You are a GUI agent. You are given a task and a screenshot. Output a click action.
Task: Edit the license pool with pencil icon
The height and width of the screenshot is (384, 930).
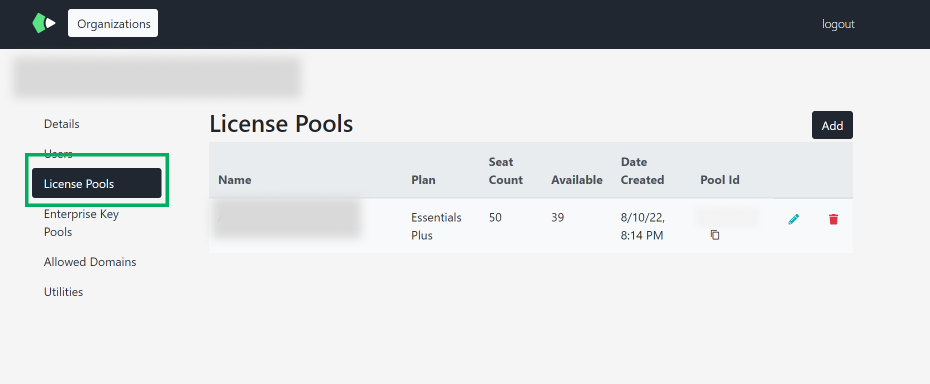(x=794, y=220)
